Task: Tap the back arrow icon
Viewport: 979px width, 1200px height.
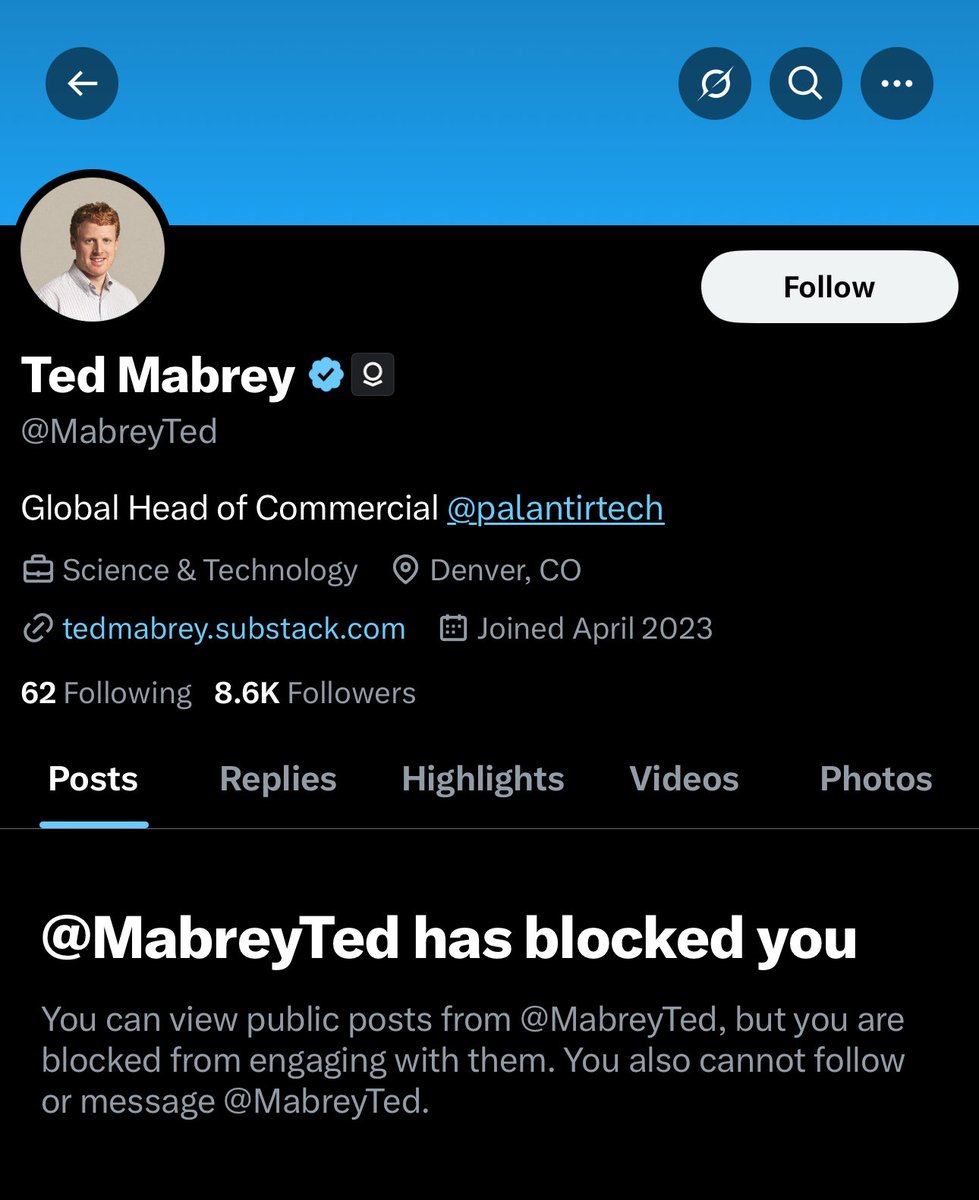Action: [82, 84]
